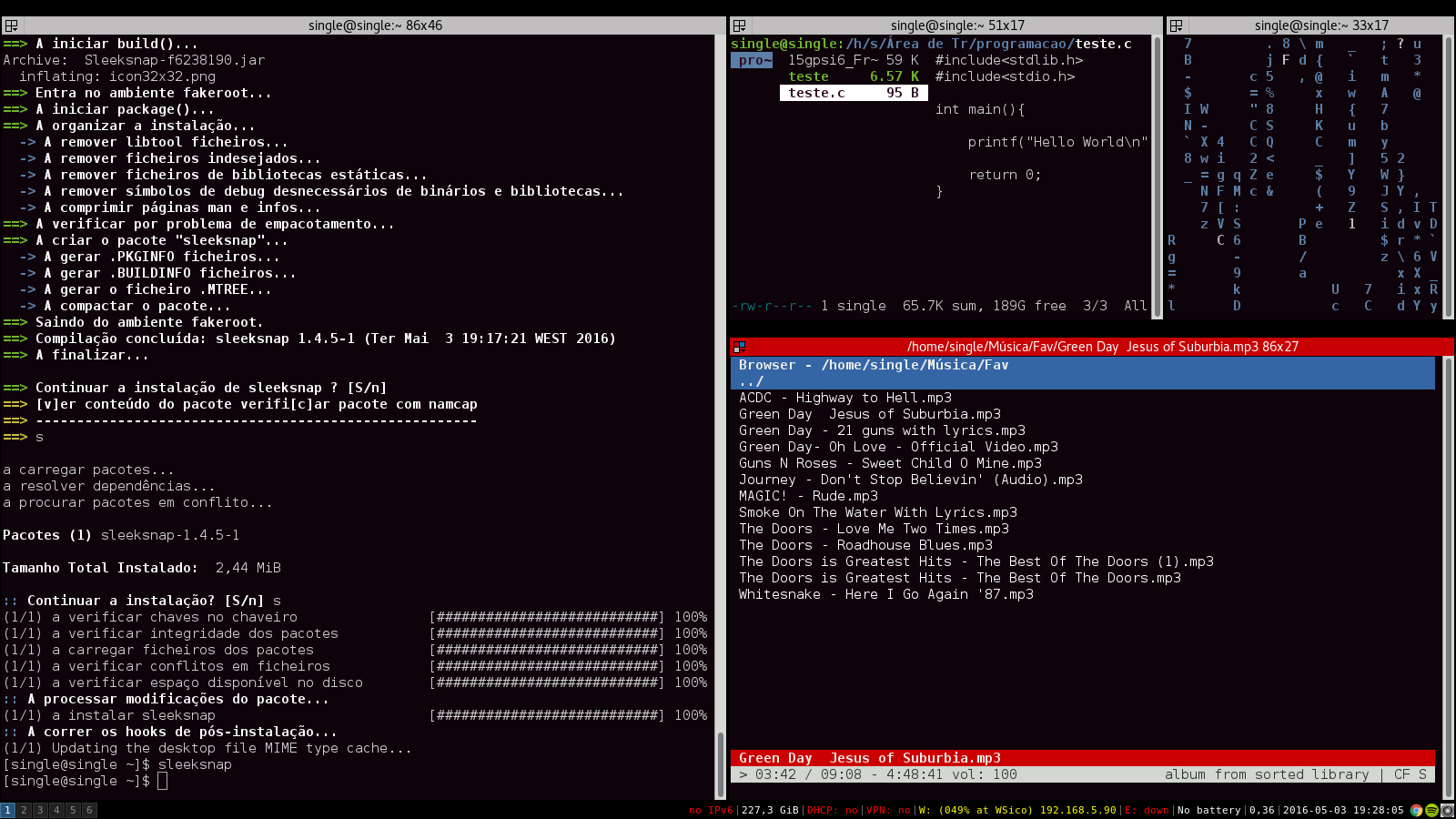Viewport: 1456px width, 819px height.
Task: Click the music player window title bar
Action: click(1092, 347)
